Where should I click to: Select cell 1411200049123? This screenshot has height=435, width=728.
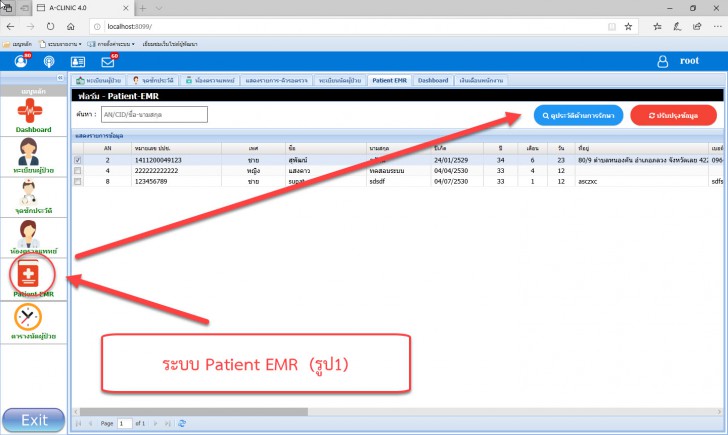(x=176, y=160)
